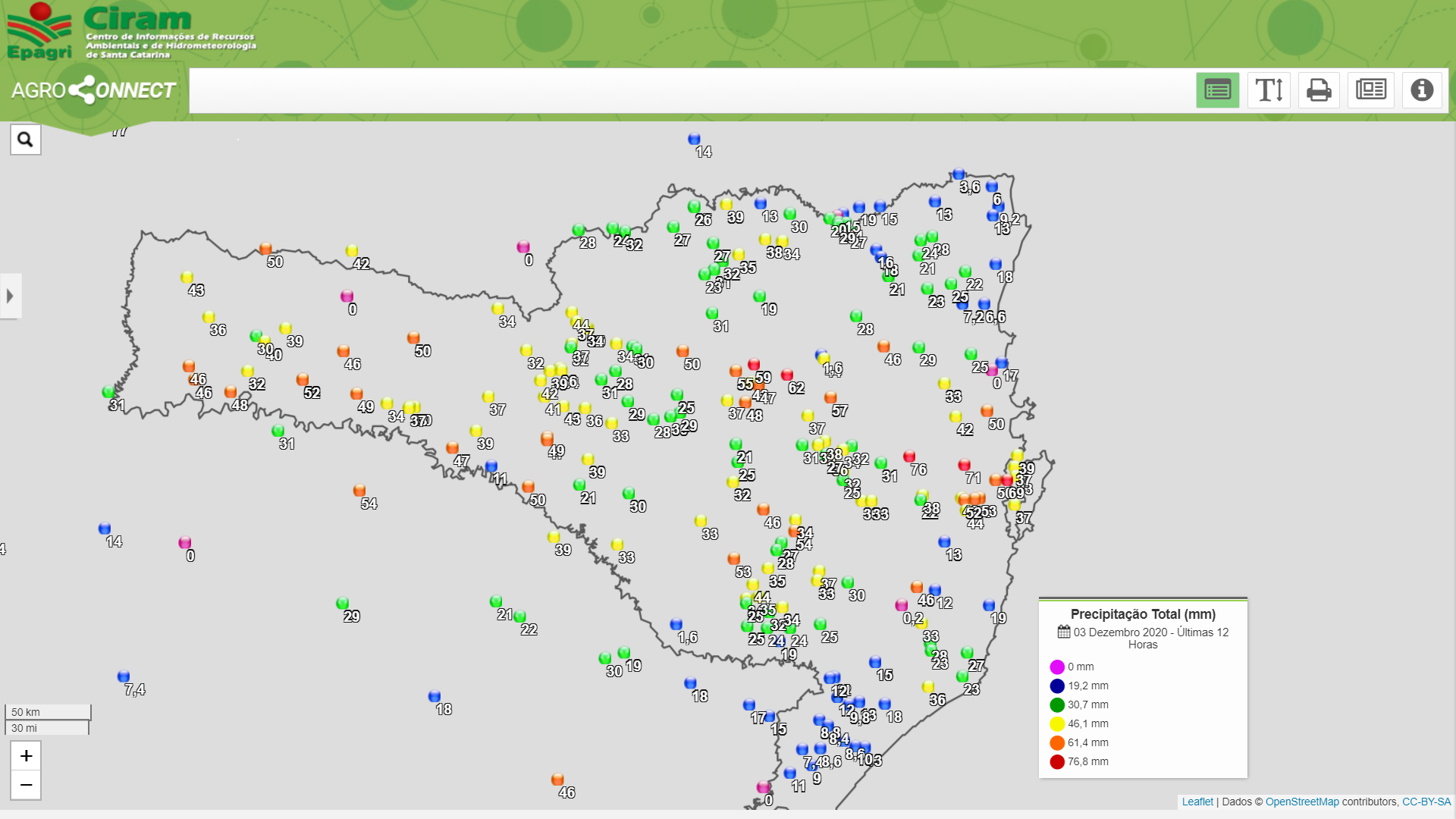
Task: Open the information icon
Action: pos(1422,90)
